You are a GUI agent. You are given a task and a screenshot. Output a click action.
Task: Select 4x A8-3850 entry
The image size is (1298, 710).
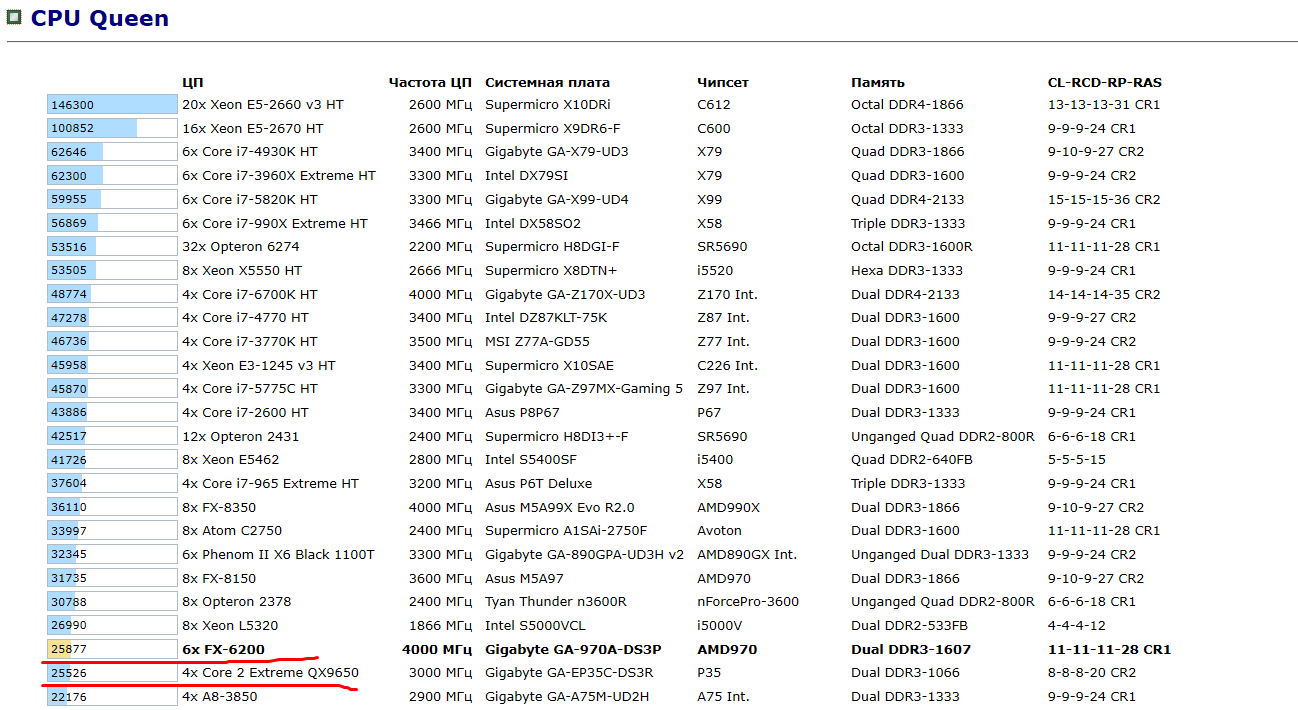219,697
